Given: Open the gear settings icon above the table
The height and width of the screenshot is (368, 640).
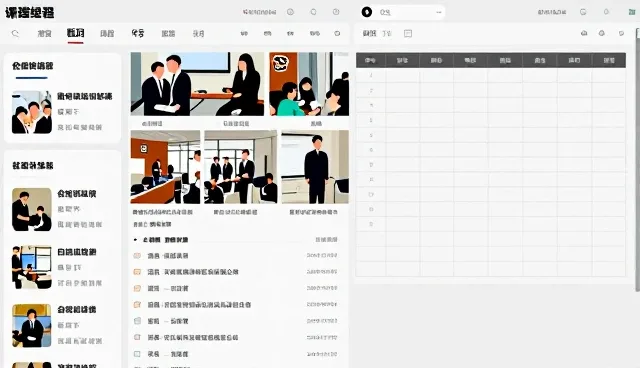Looking at the screenshot, I should [602, 33].
